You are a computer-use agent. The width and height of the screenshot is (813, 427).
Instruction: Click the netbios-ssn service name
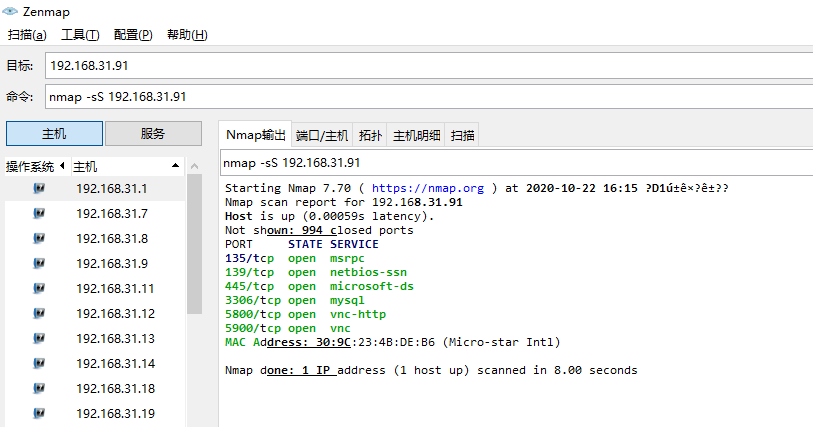(368, 272)
